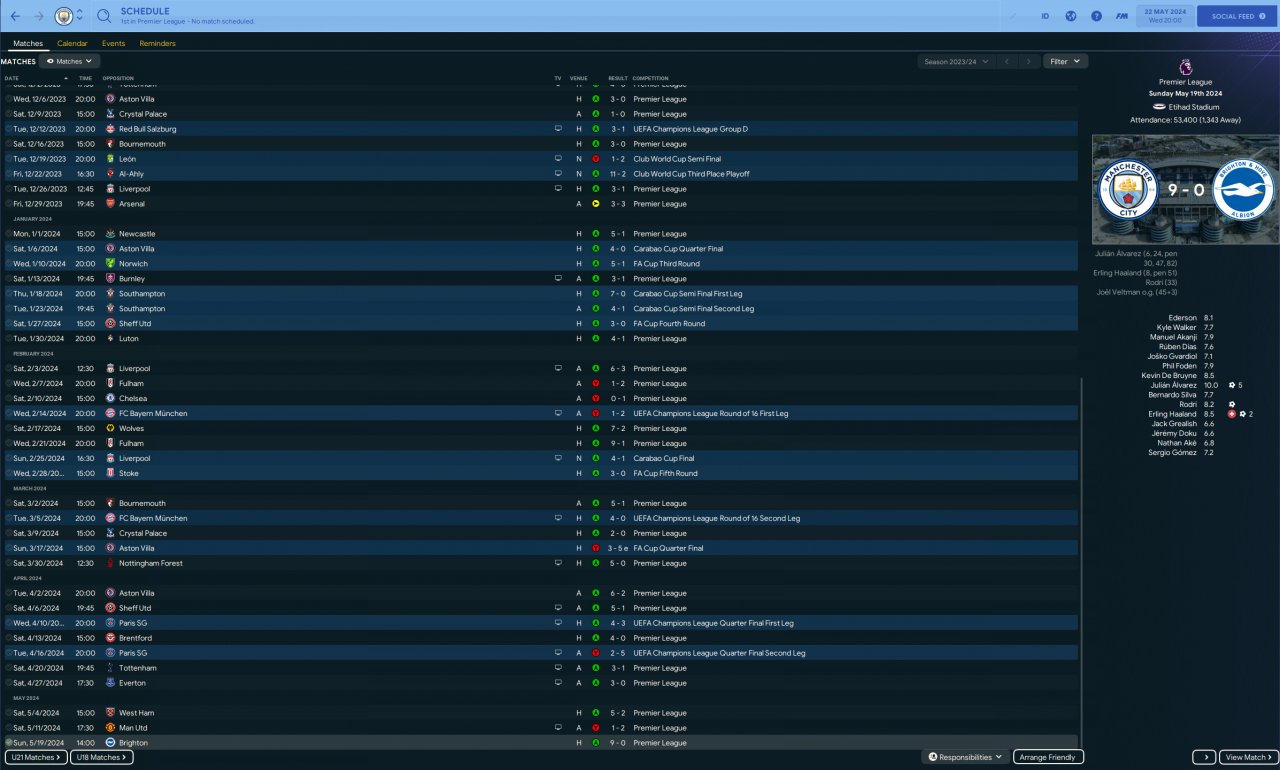This screenshot has height=770, width=1280.
Task: Select the radio marker for the Stoke match
Action: [x=9, y=473]
